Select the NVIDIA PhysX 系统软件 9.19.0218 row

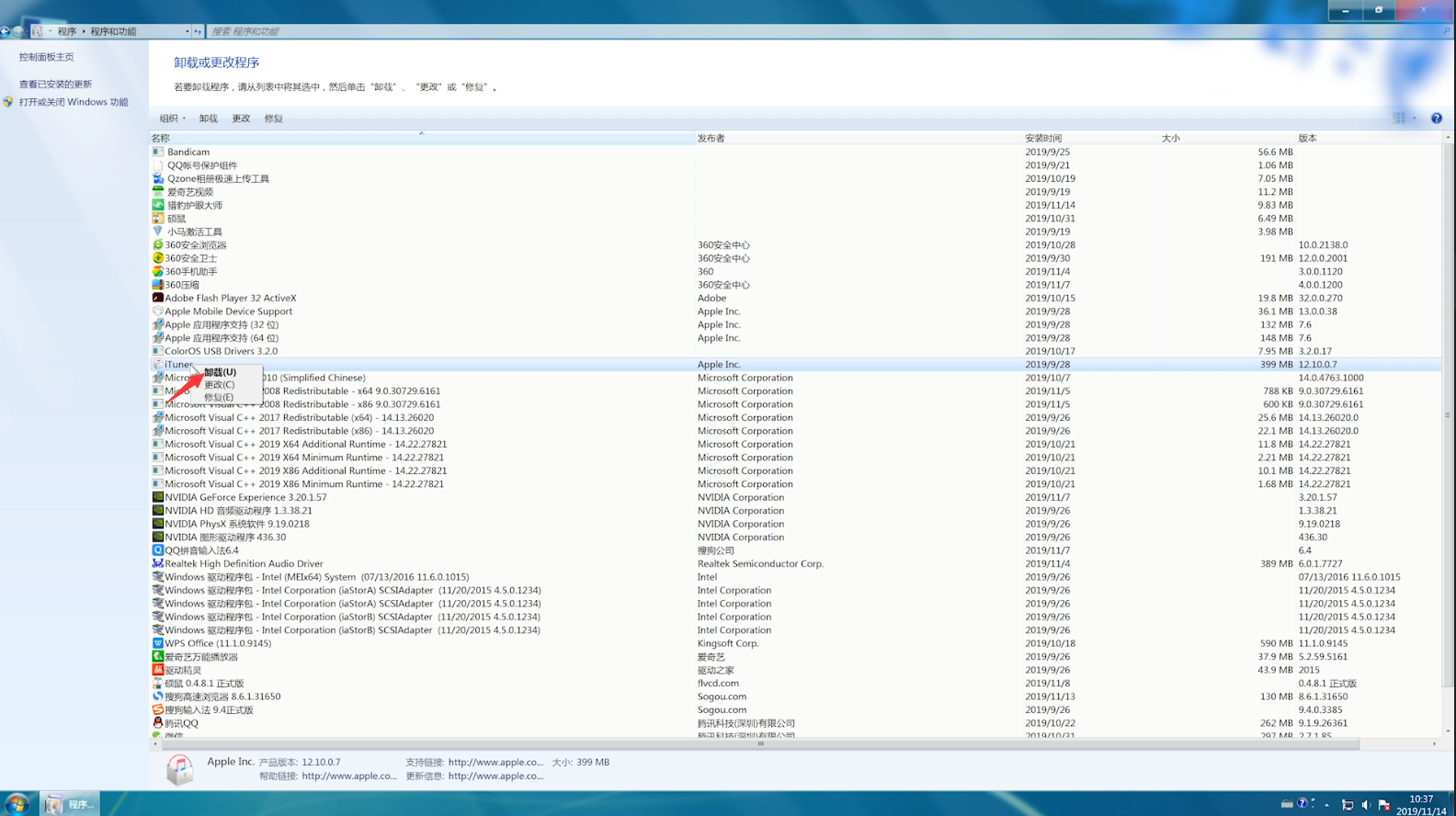[x=795, y=524]
